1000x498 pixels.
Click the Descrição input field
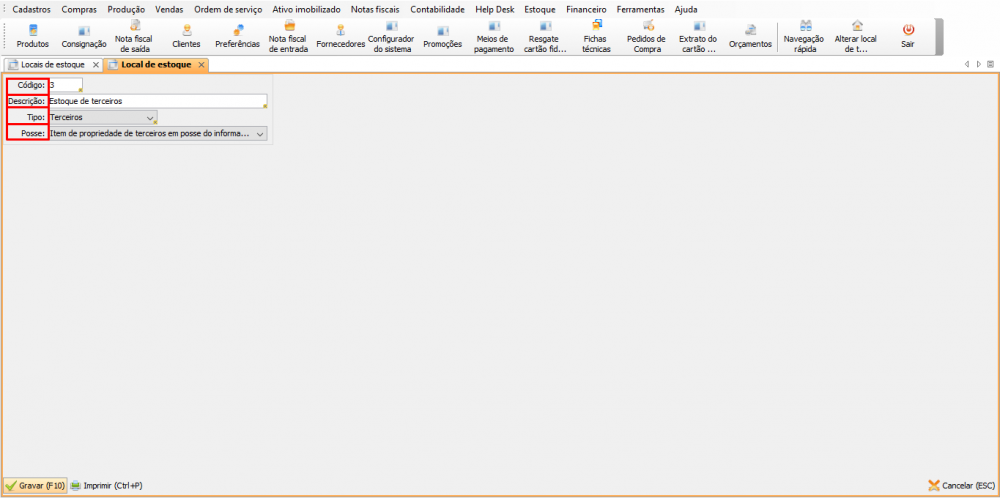coord(155,101)
